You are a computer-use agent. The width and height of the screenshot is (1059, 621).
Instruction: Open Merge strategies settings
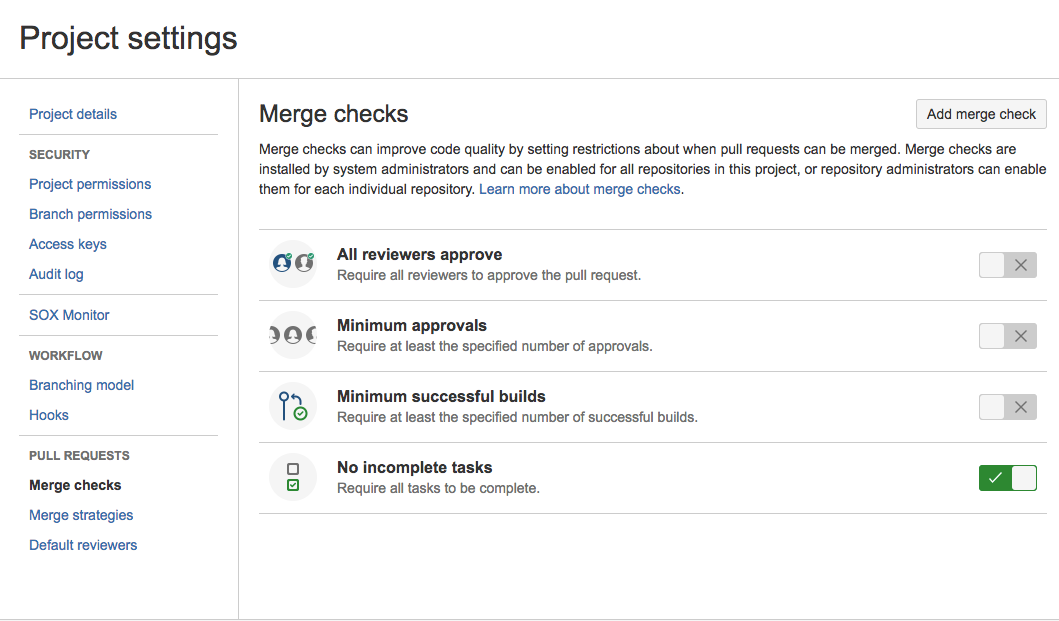(x=81, y=515)
